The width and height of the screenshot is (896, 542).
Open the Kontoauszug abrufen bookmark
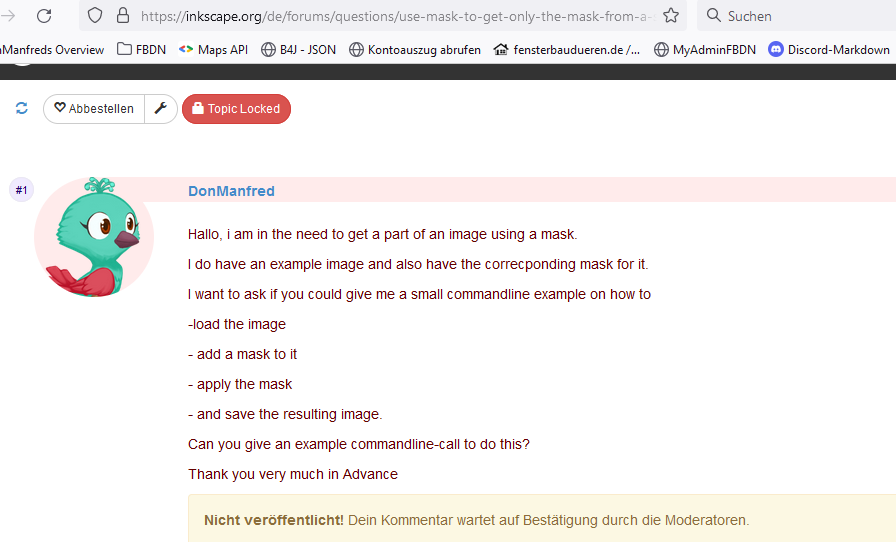(x=414, y=49)
